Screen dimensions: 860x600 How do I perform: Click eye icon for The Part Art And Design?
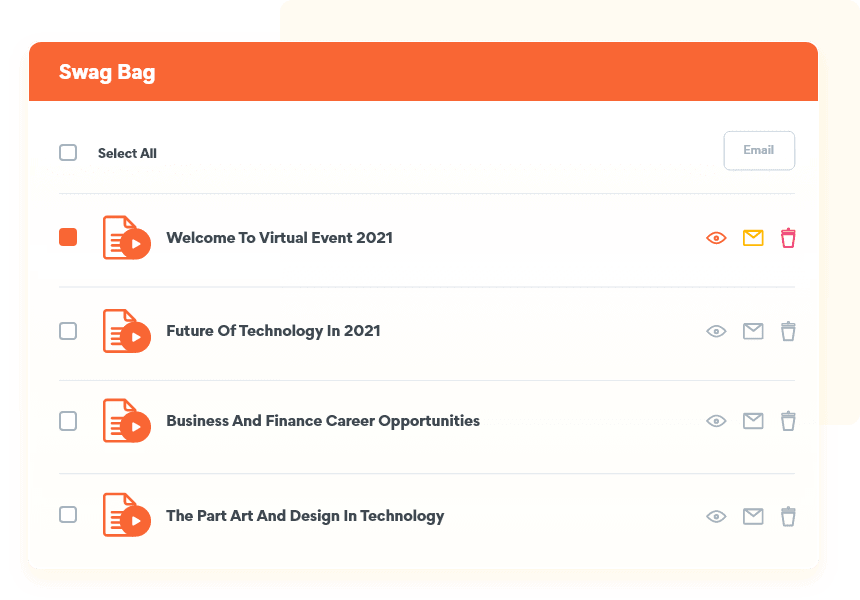(716, 516)
